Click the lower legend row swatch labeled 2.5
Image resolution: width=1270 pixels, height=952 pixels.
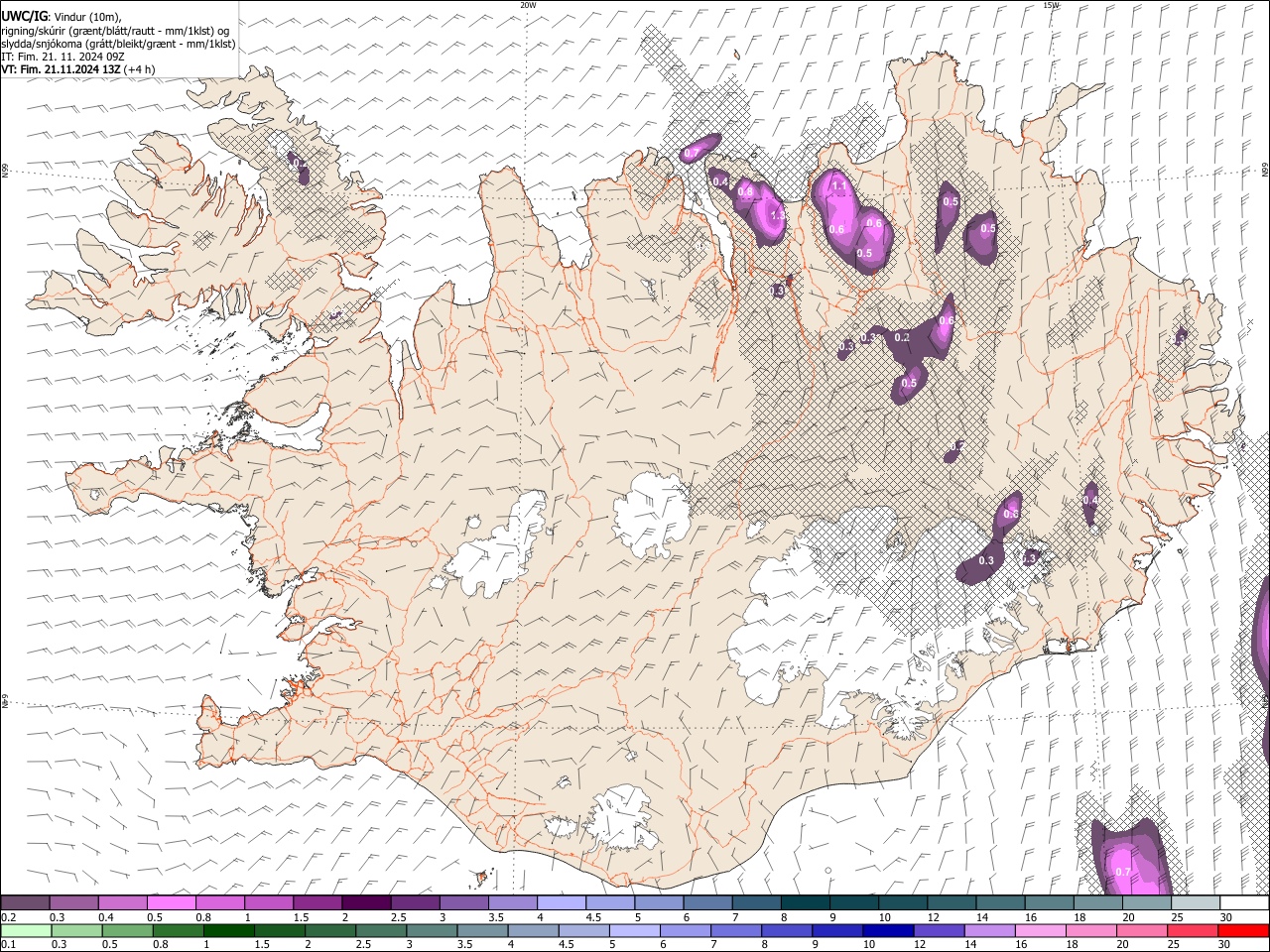(381, 930)
